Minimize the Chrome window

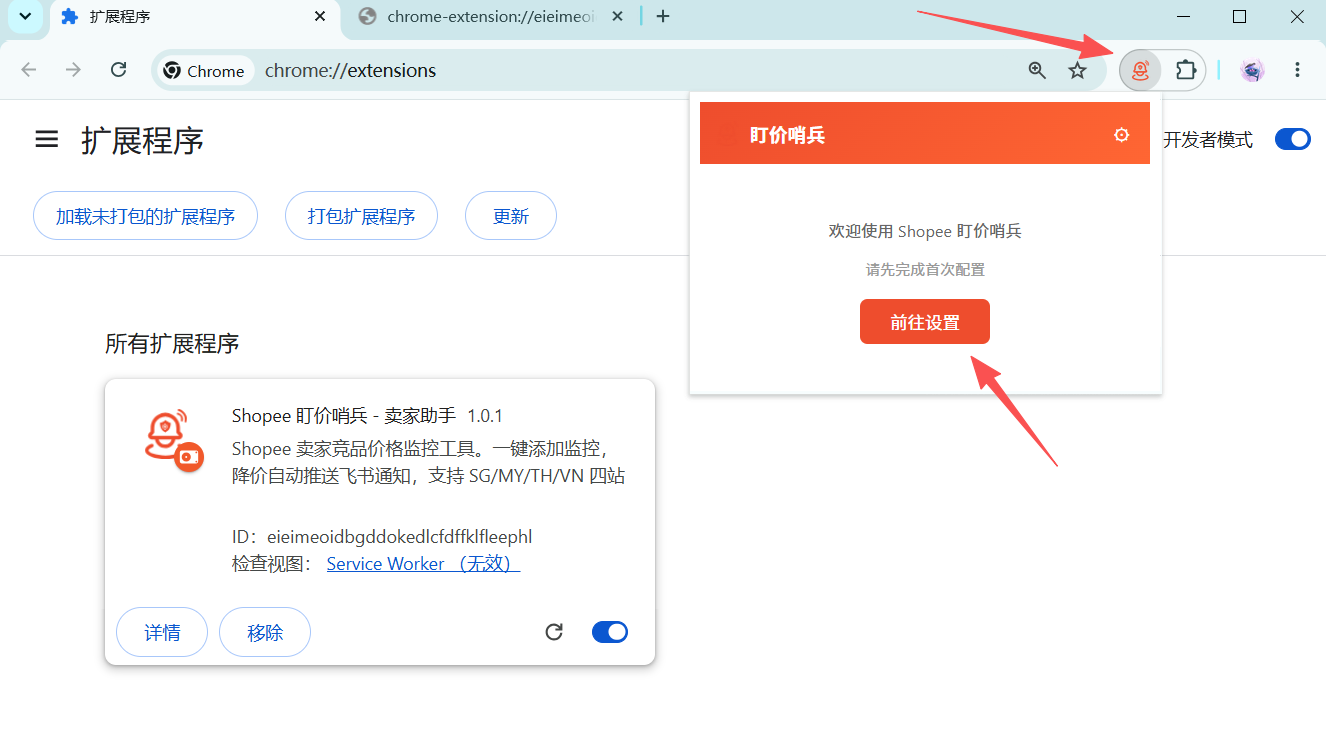[1184, 16]
